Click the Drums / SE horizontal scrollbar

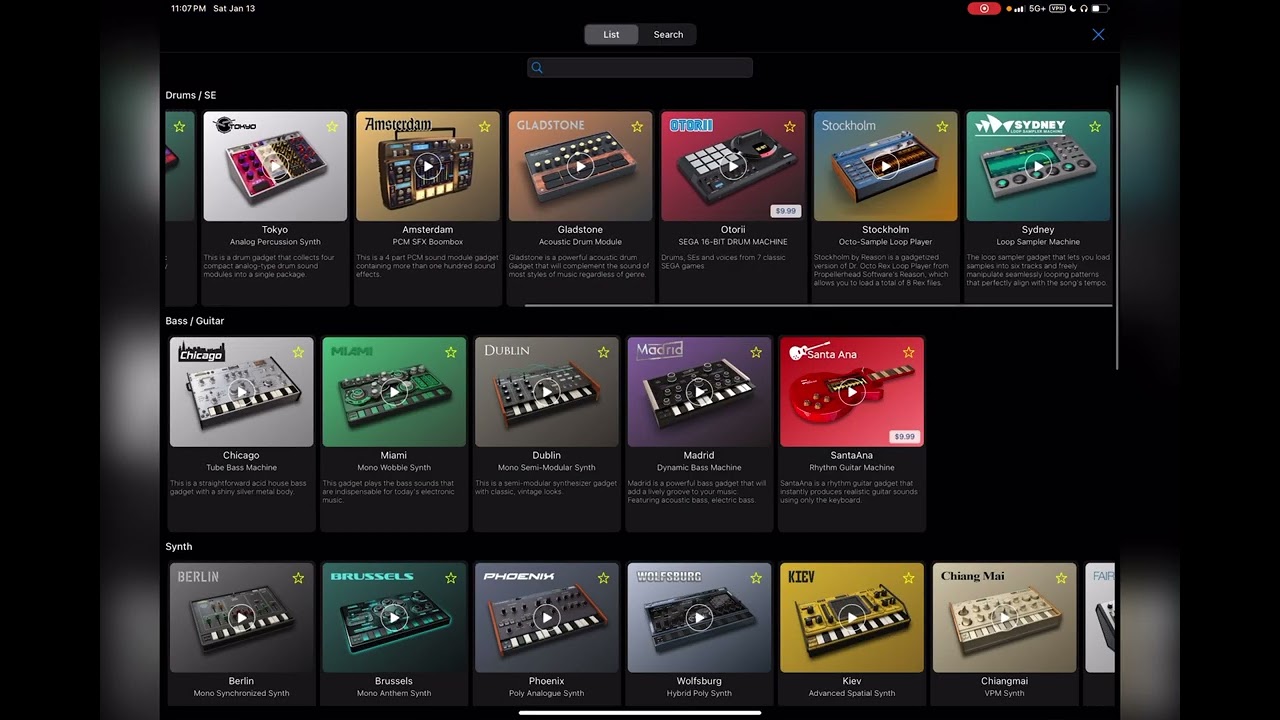pyautogui.click(x=818, y=306)
